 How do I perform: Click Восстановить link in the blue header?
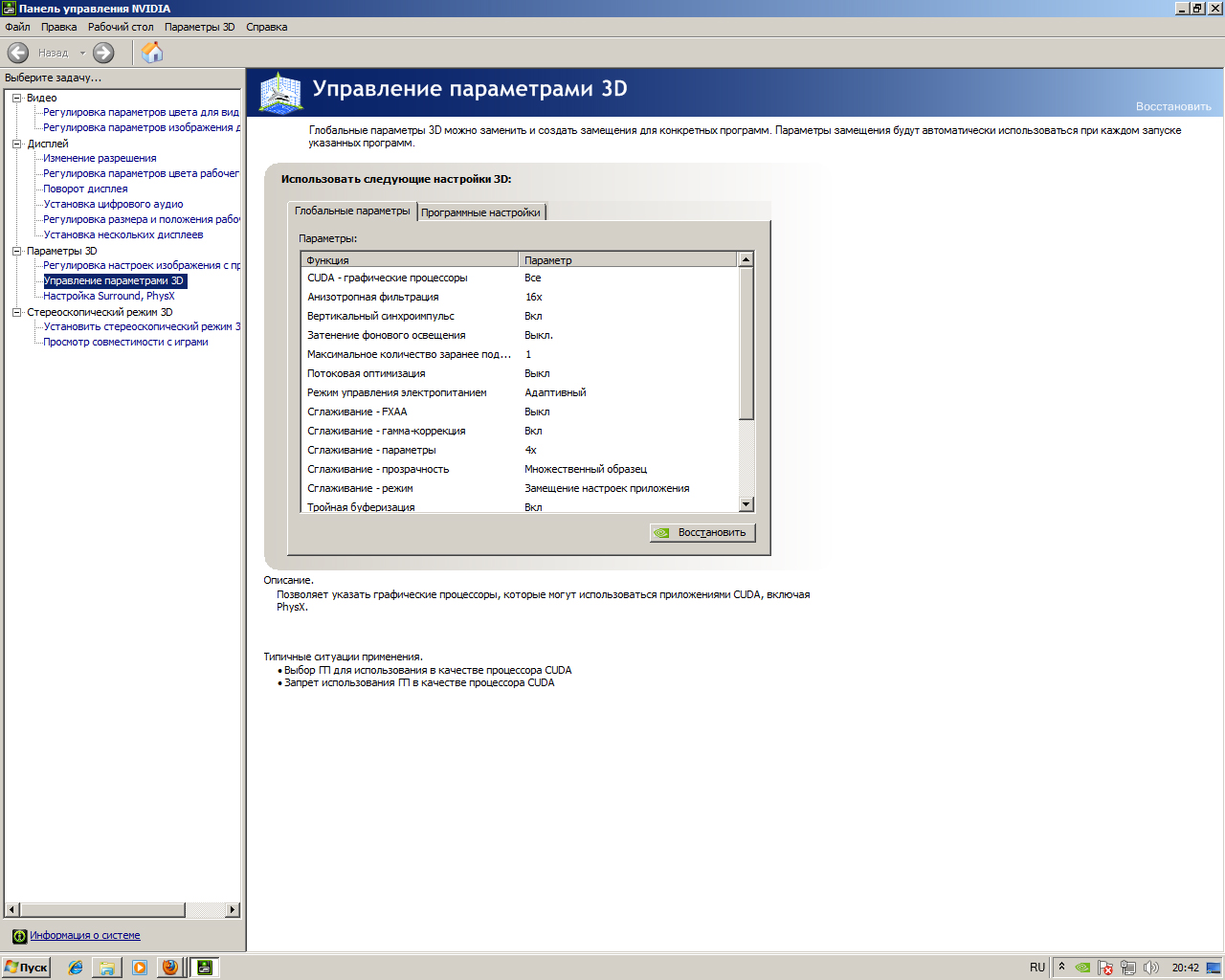point(1173,106)
